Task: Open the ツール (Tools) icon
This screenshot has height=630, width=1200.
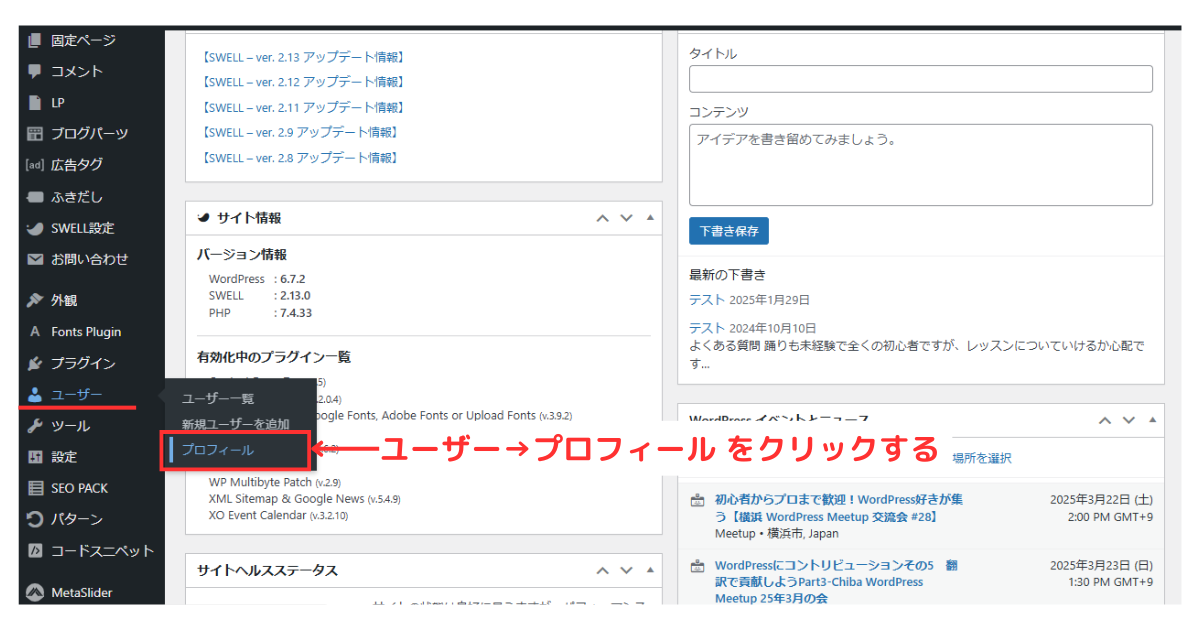Action: click(x=35, y=425)
